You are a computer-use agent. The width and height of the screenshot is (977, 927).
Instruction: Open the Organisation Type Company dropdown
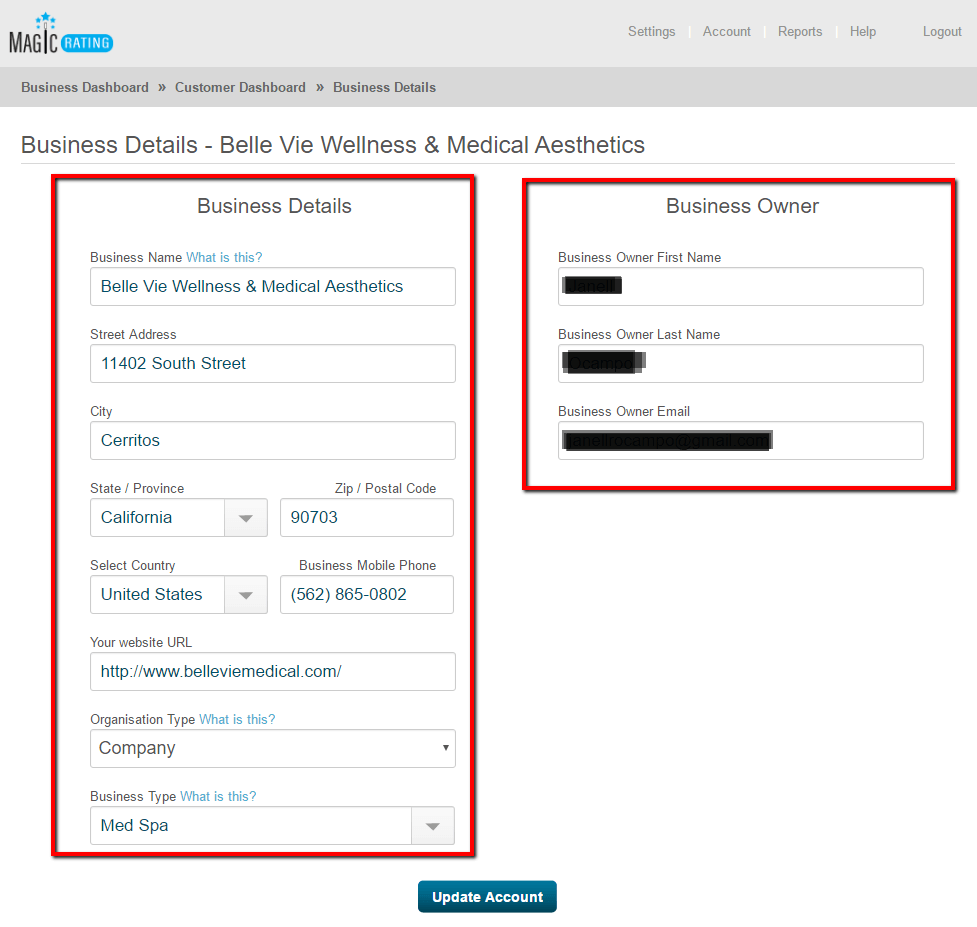tap(273, 749)
